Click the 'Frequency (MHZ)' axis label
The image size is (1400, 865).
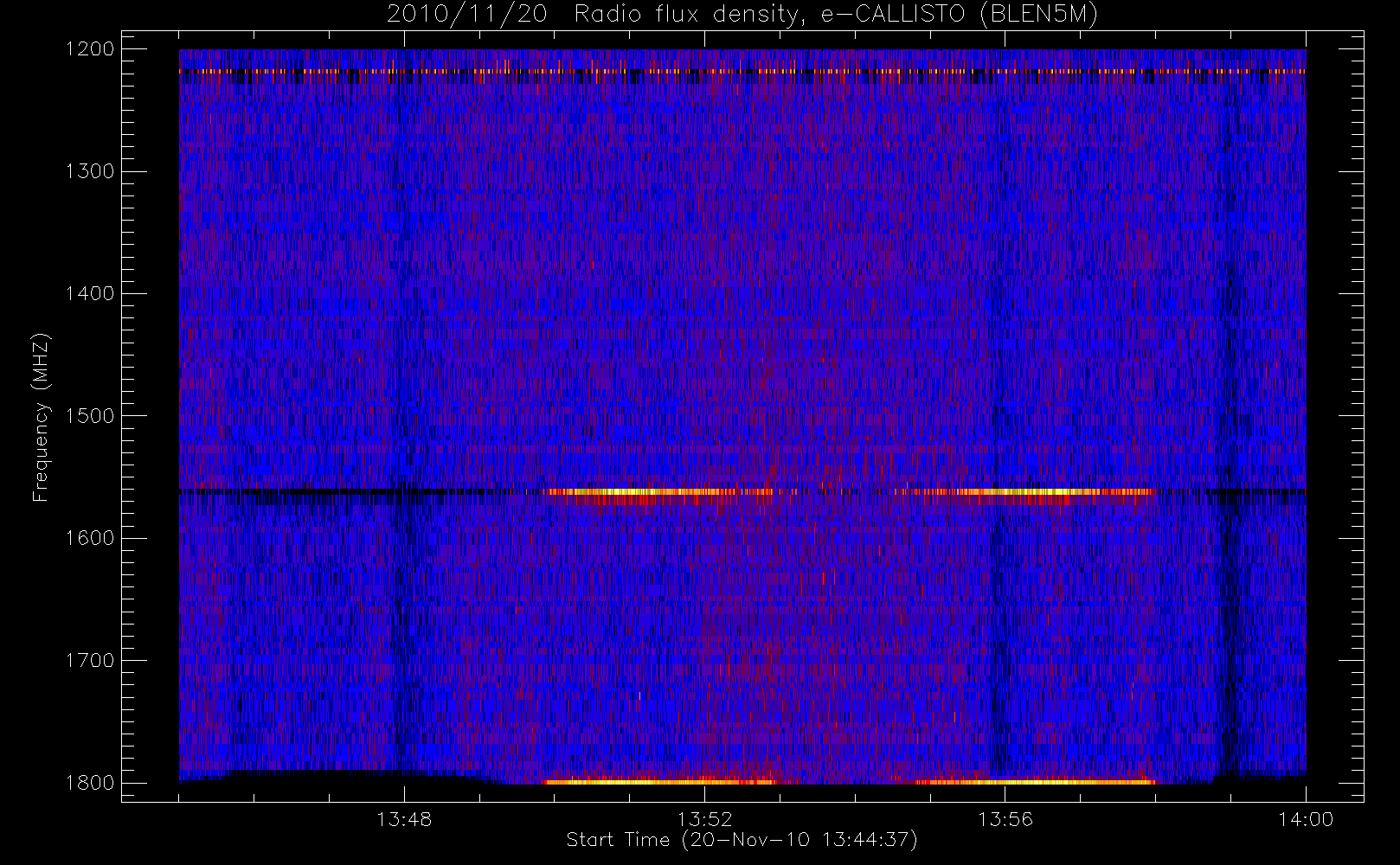coord(41,417)
